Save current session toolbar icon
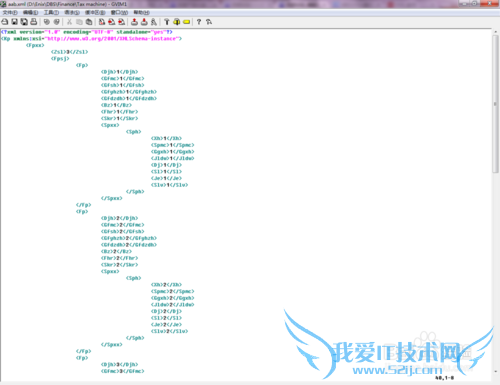The height and width of the screenshot is (385, 500). click(144, 22)
